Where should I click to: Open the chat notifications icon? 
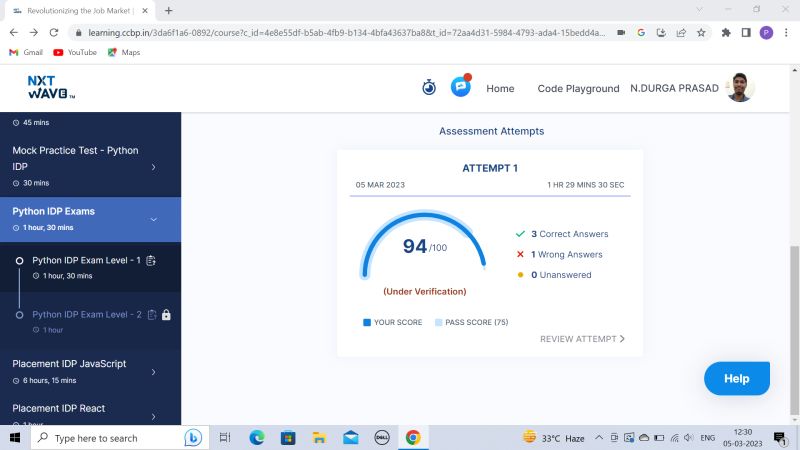[460, 87]
